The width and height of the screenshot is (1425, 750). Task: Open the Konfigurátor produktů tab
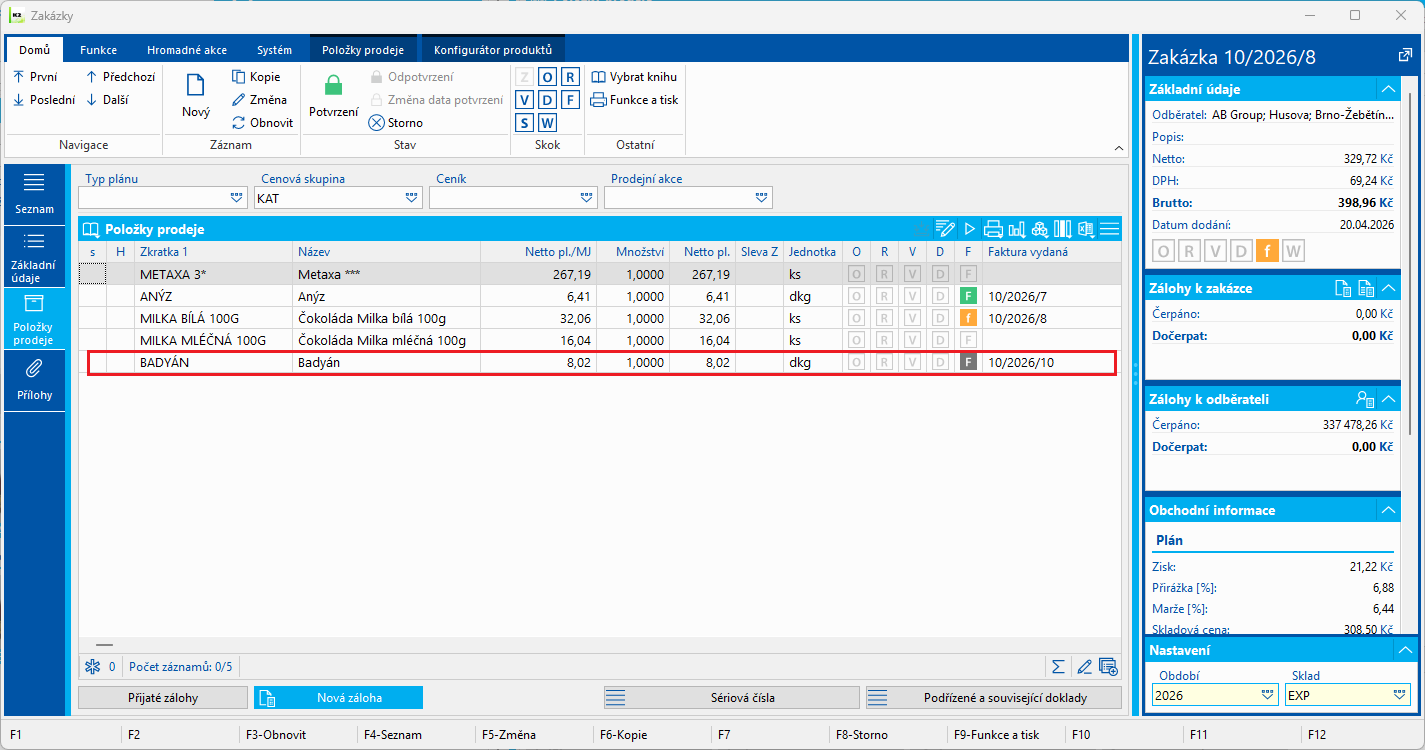tap(493, 50)
